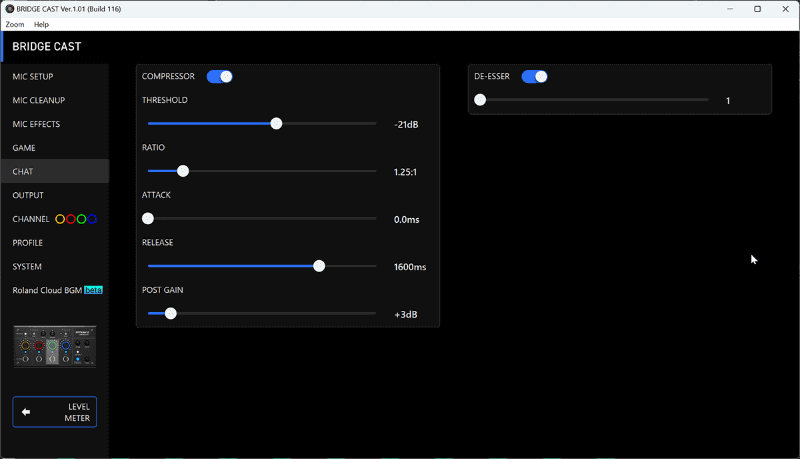Open the CHANNEL sidebar entry
Screen dimensions: 800x459
coord(55,219)
